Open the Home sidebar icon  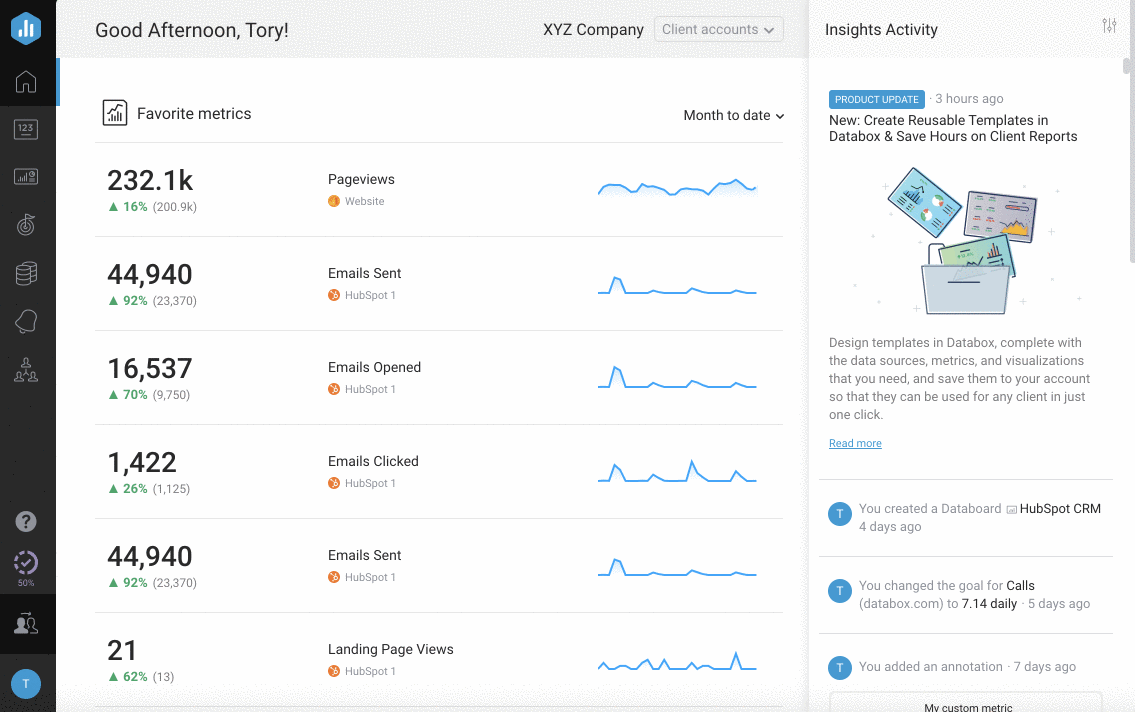click(26, 82)
